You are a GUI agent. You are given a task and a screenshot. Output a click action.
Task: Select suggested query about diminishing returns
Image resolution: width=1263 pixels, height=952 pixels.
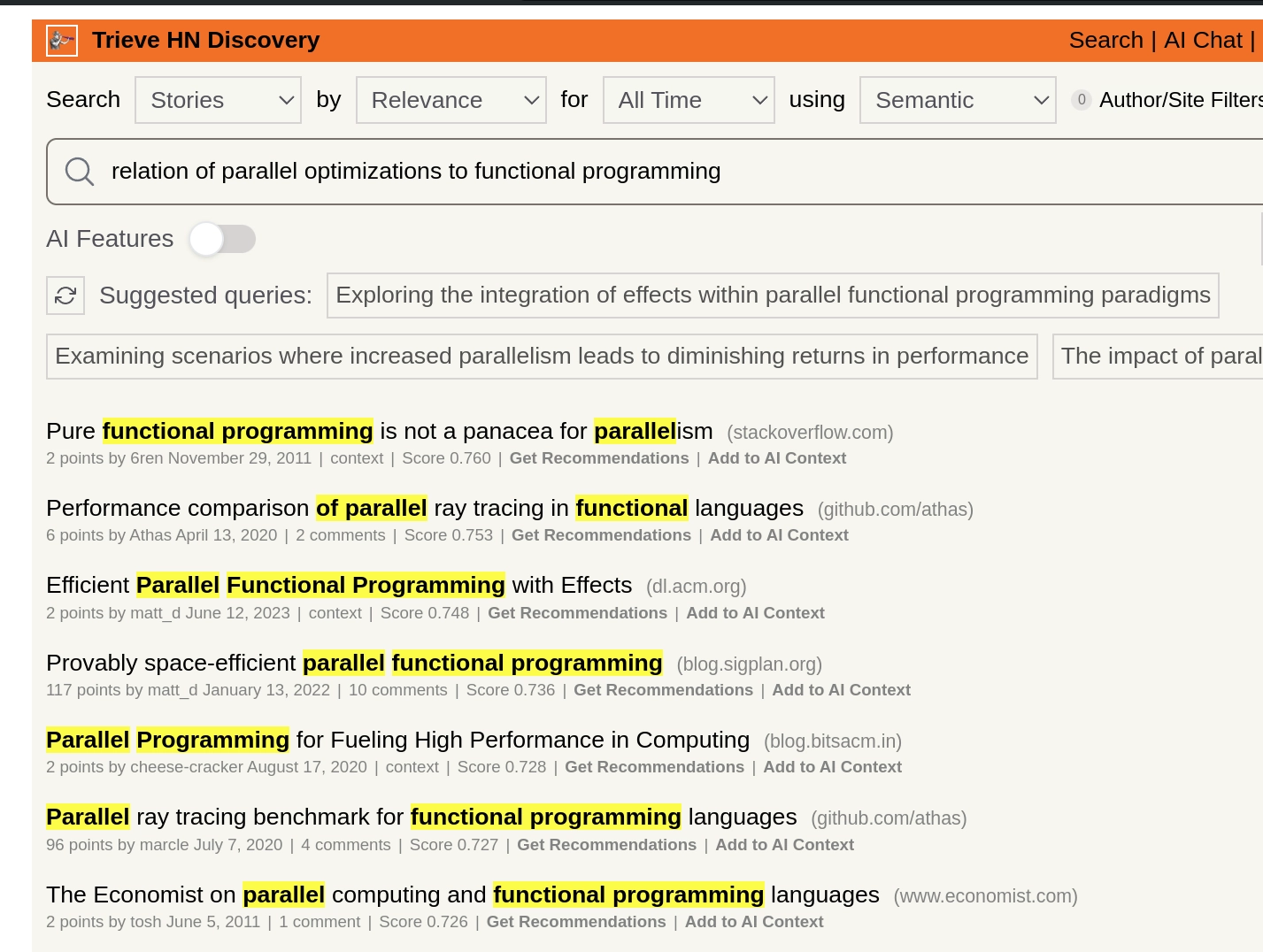point(542,357)
